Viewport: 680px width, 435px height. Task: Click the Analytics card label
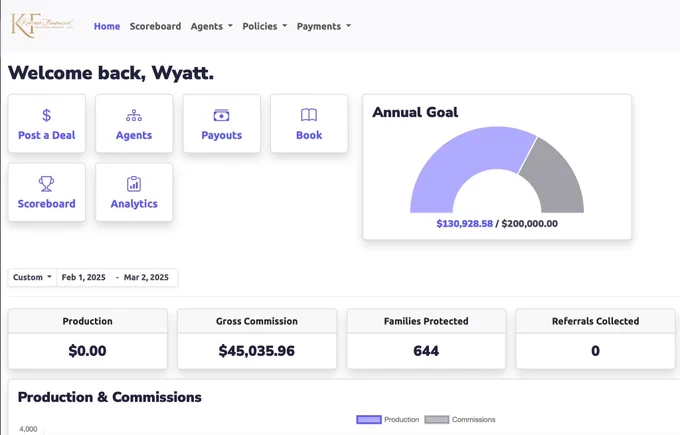tap(134, 204)
